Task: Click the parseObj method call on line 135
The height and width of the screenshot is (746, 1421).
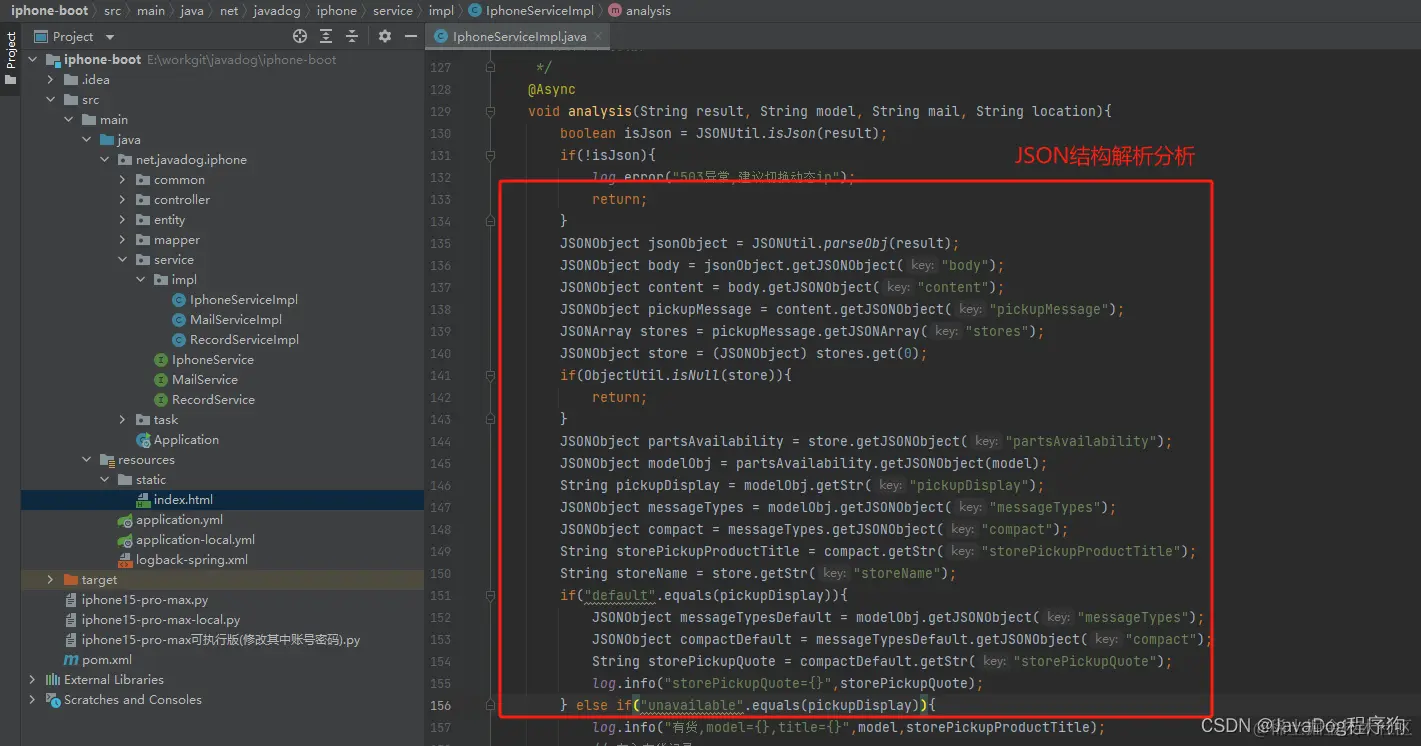Action: (856, 243)
